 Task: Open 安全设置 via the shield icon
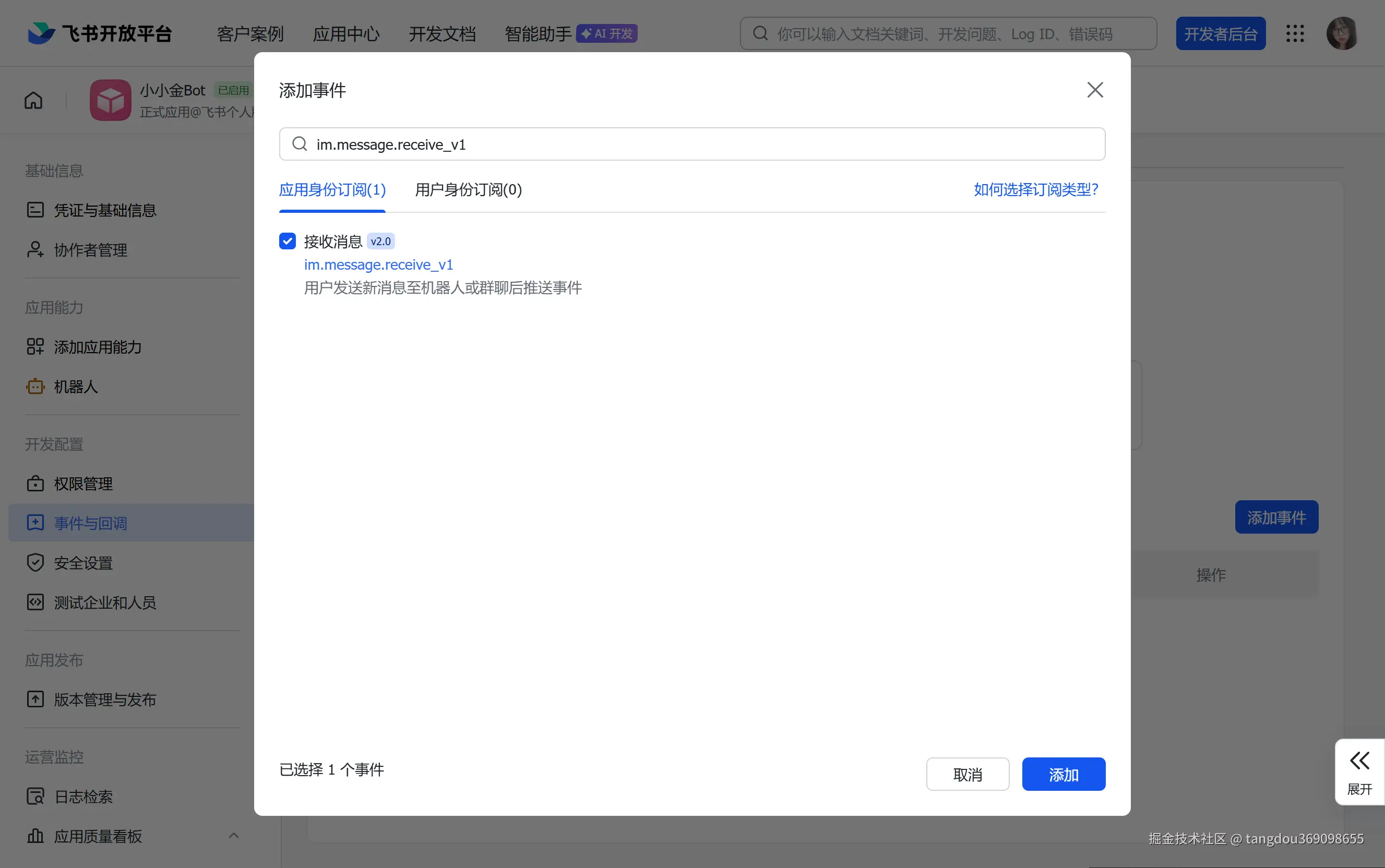(x=35, y=562)
